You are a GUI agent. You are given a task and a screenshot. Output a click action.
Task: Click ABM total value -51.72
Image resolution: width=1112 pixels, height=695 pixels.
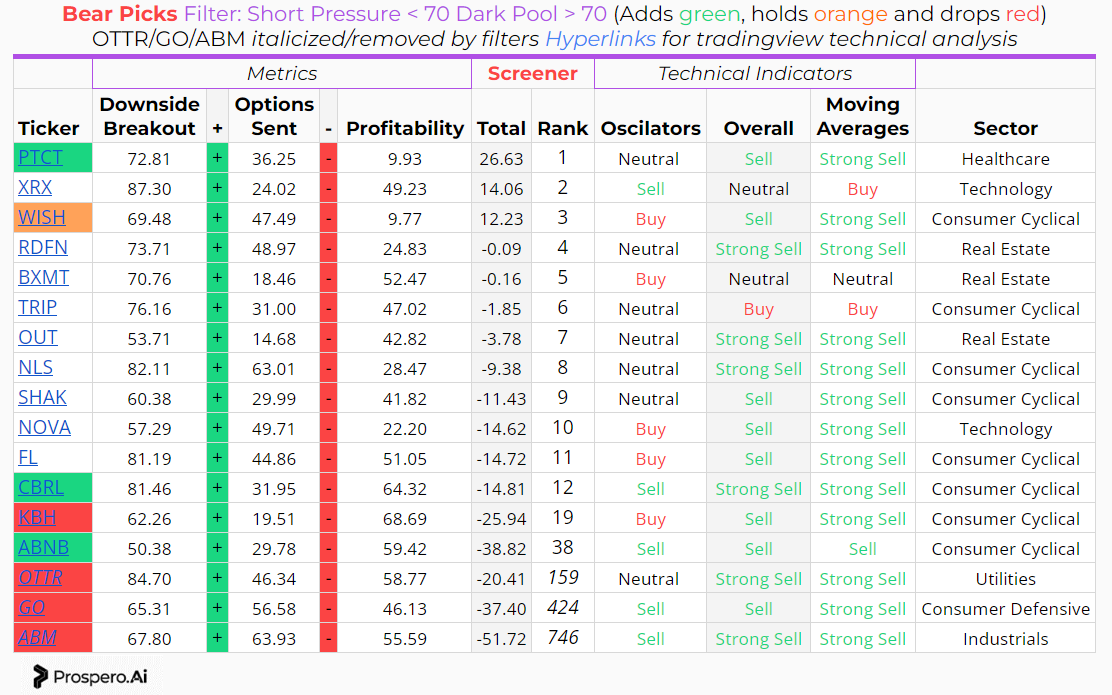click(501, 639)
